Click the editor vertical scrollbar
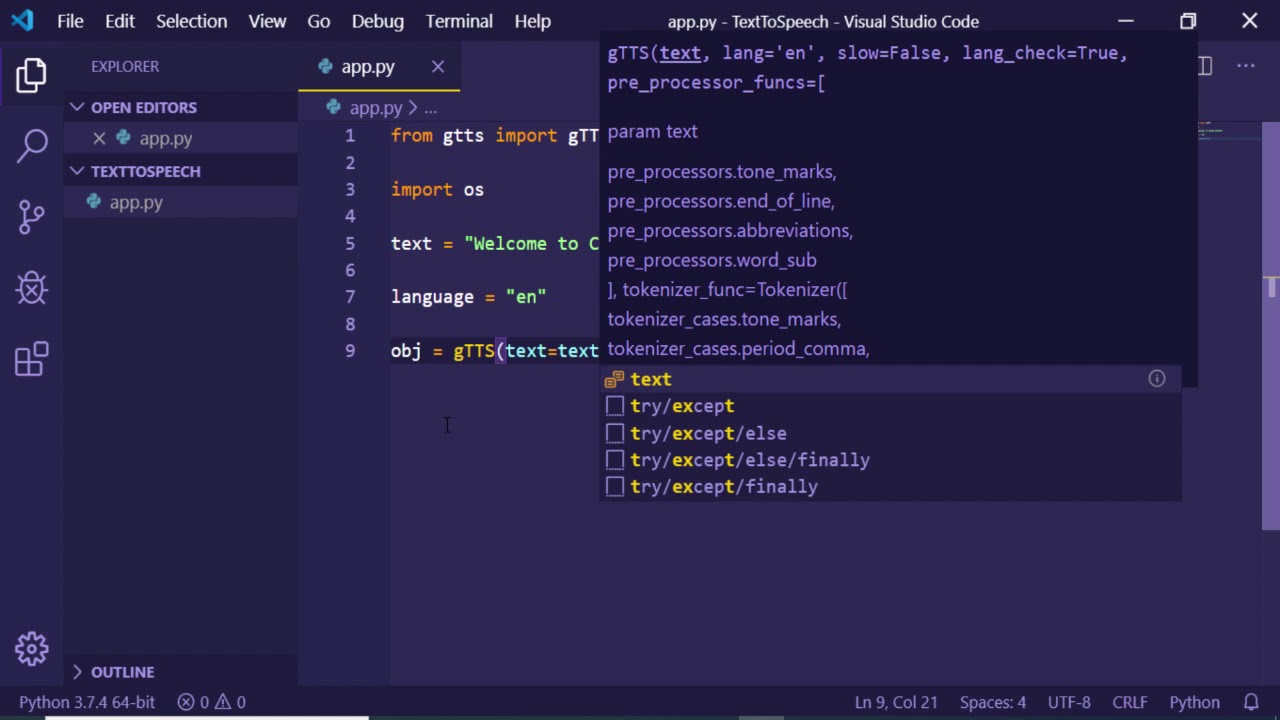The image size is (1280, 720). pos(1271,400)
